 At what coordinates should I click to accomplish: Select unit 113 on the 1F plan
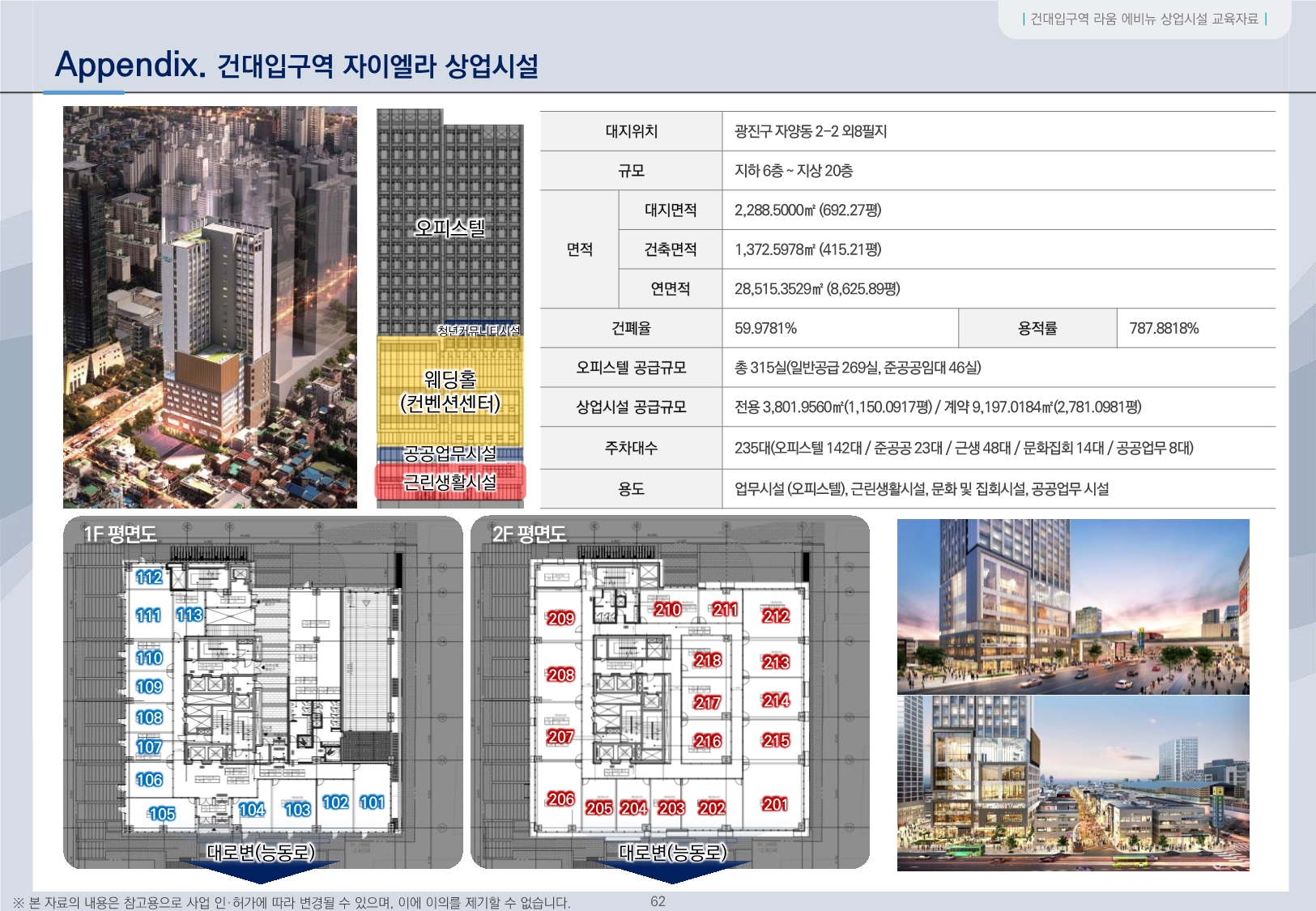click(x=190, y=615)
